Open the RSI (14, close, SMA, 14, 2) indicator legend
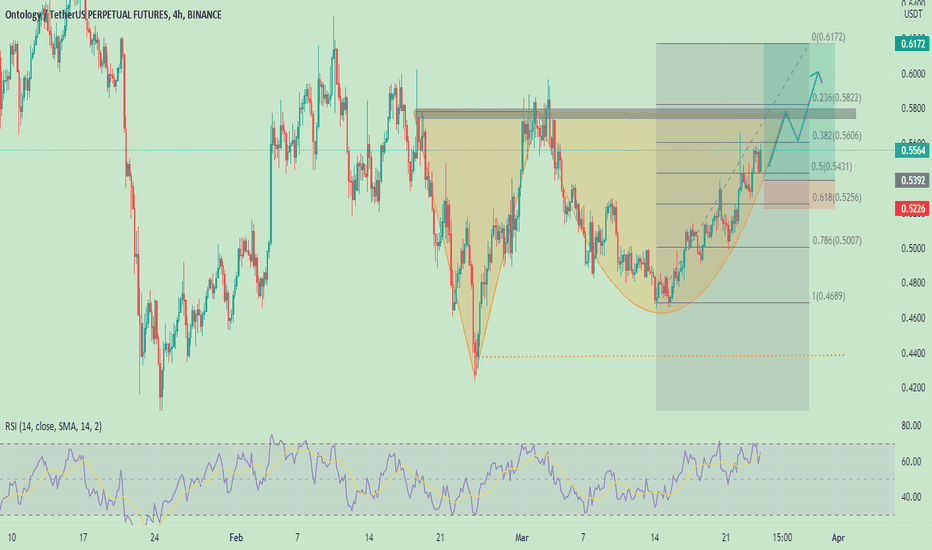 (x=53, y=426)
